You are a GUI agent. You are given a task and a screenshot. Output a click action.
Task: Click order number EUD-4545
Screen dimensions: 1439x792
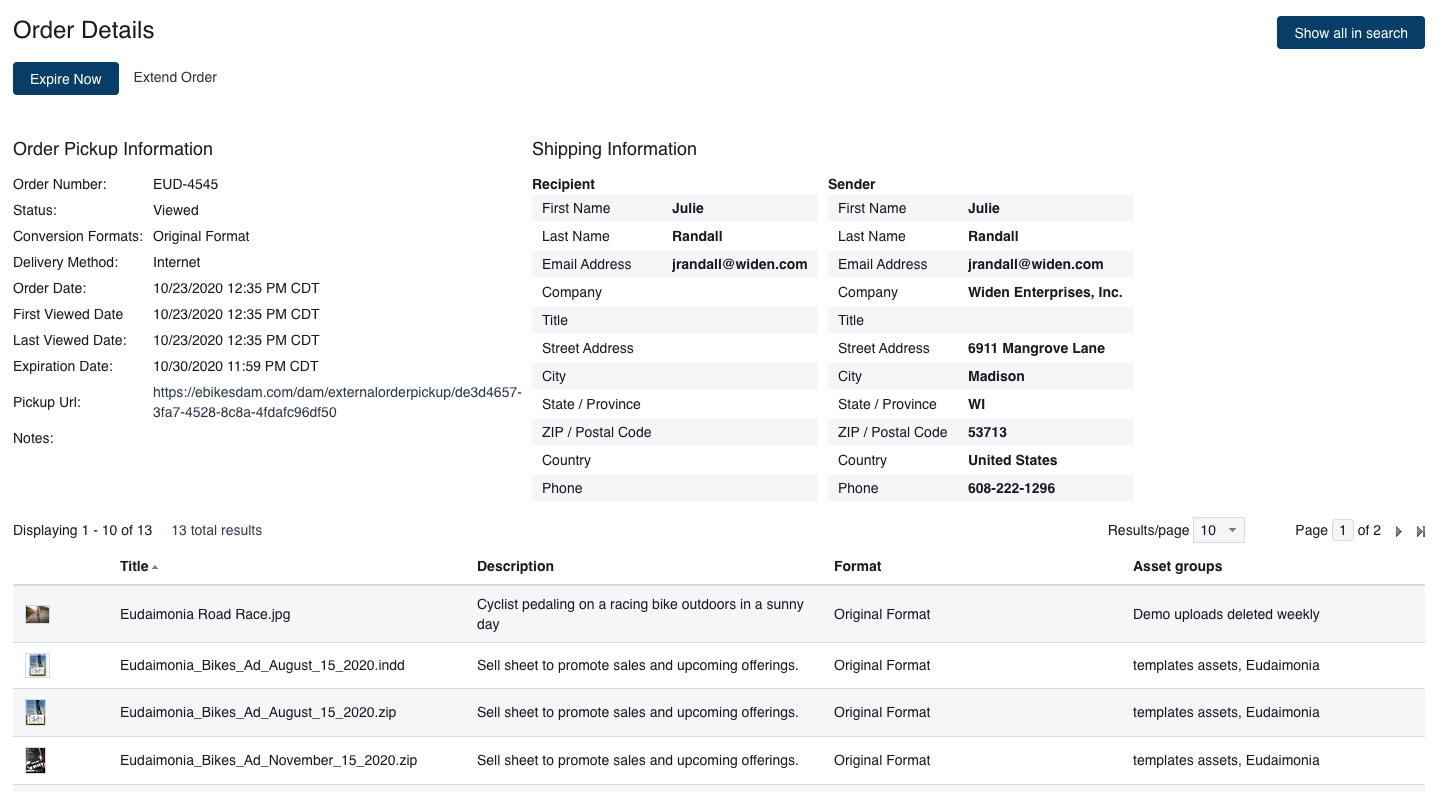[x=185, y=184]
